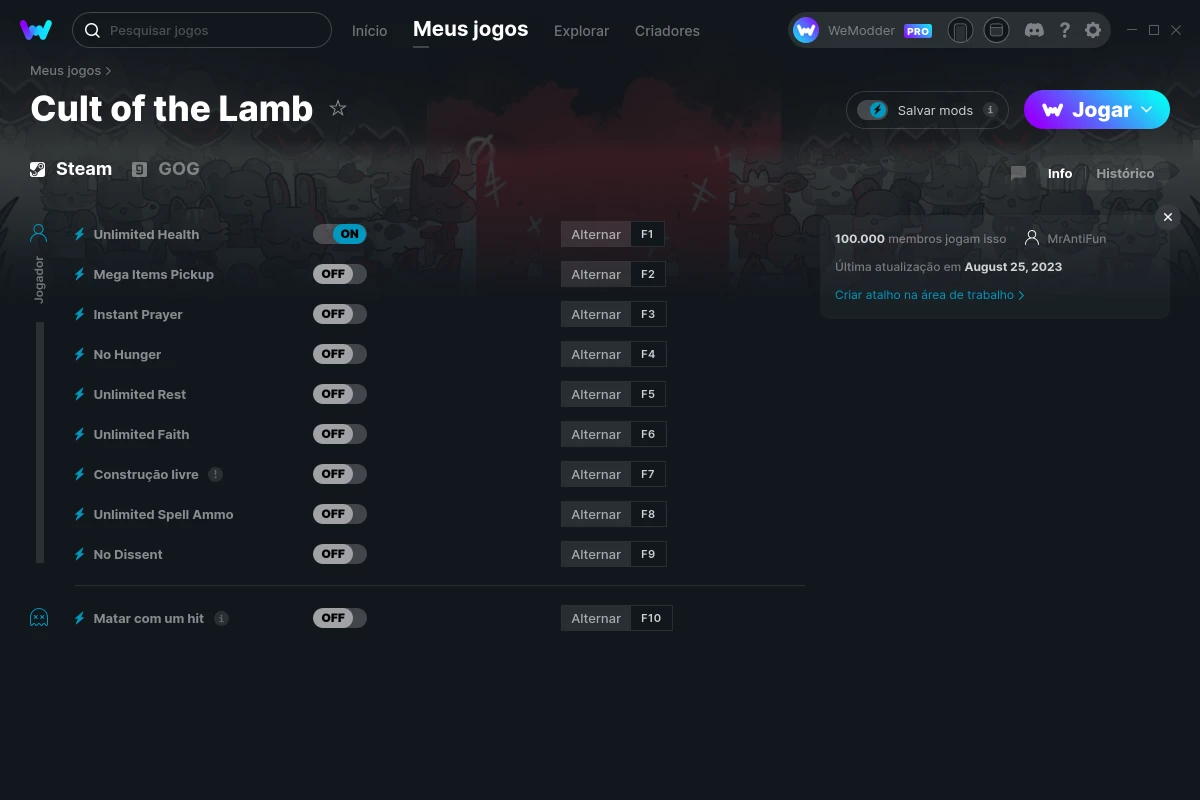Image resolution: width=1200 pixels, height=800 pixels.
Task: Show info for Construção livre mod
Action: click(x=215, y=474)
